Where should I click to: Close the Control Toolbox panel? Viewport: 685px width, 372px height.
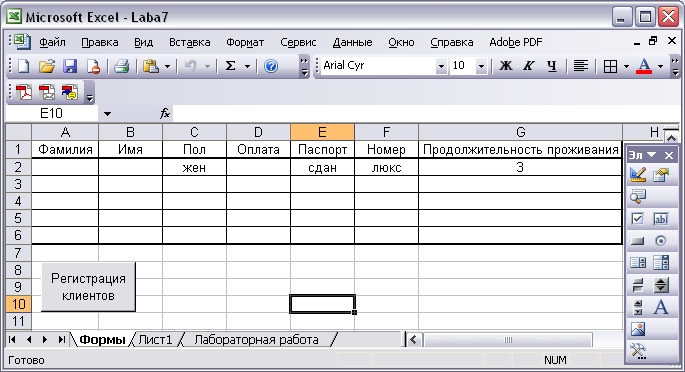(669, 155)
